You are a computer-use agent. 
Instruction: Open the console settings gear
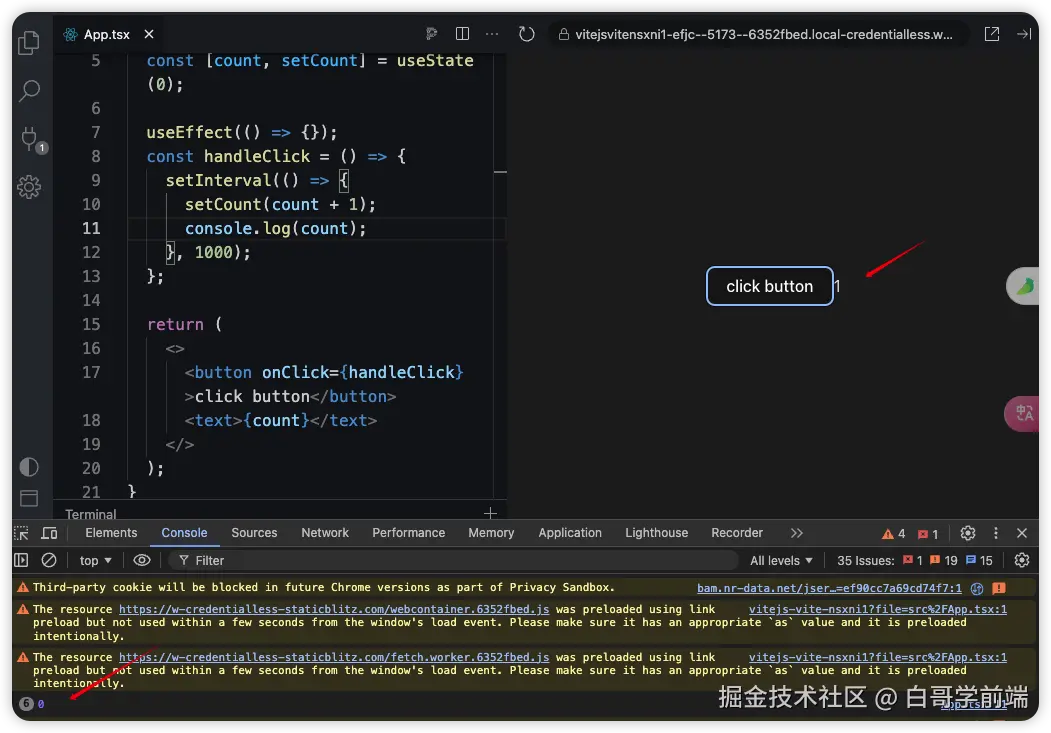(x=1022, y=560)
